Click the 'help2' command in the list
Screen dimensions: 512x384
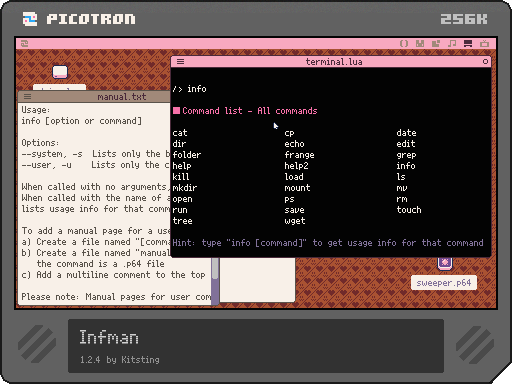point(296,166)
